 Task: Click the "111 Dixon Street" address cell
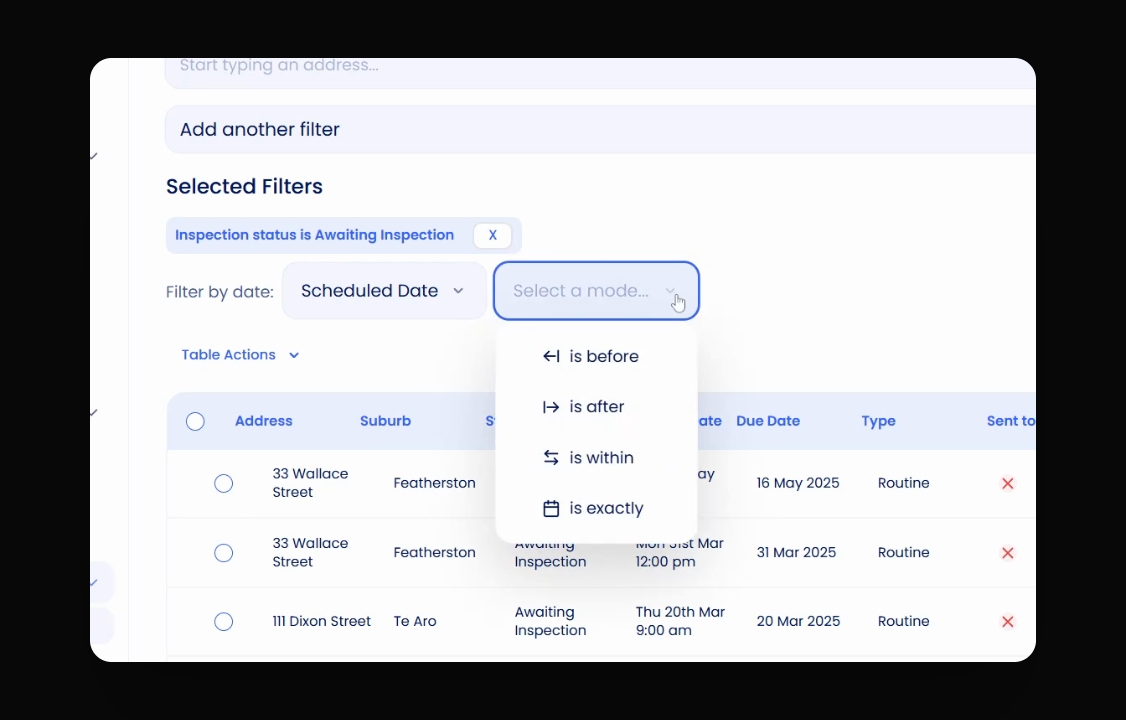(x=322, y=621)
